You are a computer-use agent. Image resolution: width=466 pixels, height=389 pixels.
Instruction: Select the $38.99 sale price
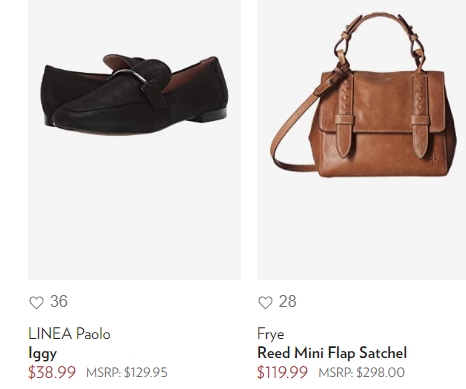pos(52,372)
